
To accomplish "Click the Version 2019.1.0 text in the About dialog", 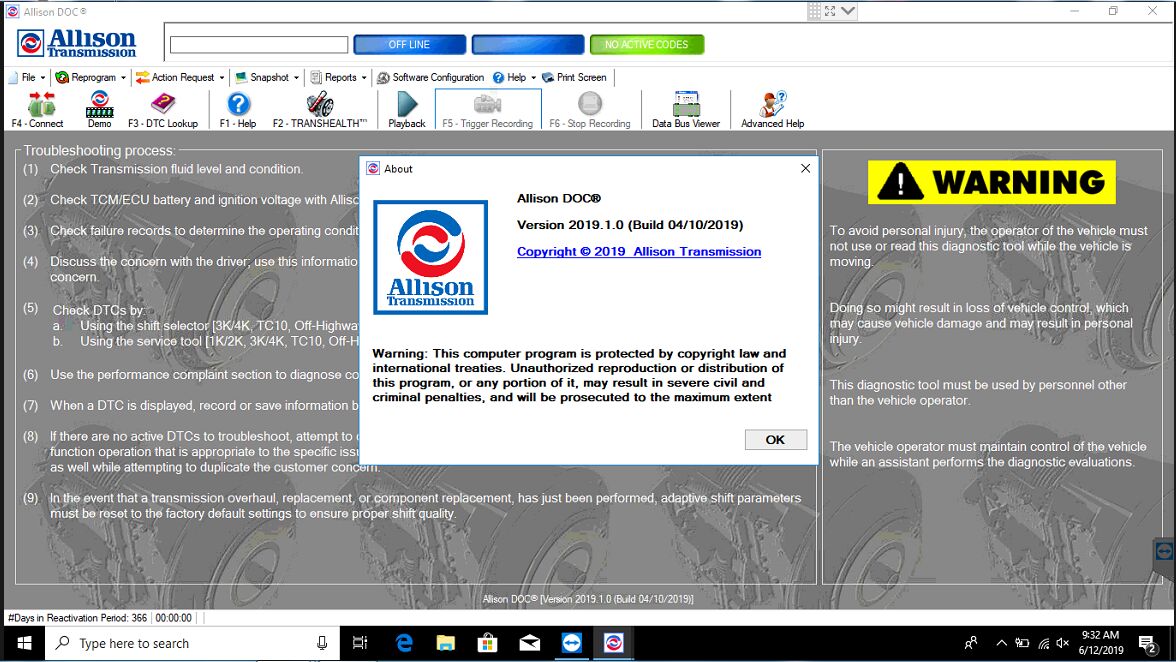I will (x=630, y=225).
